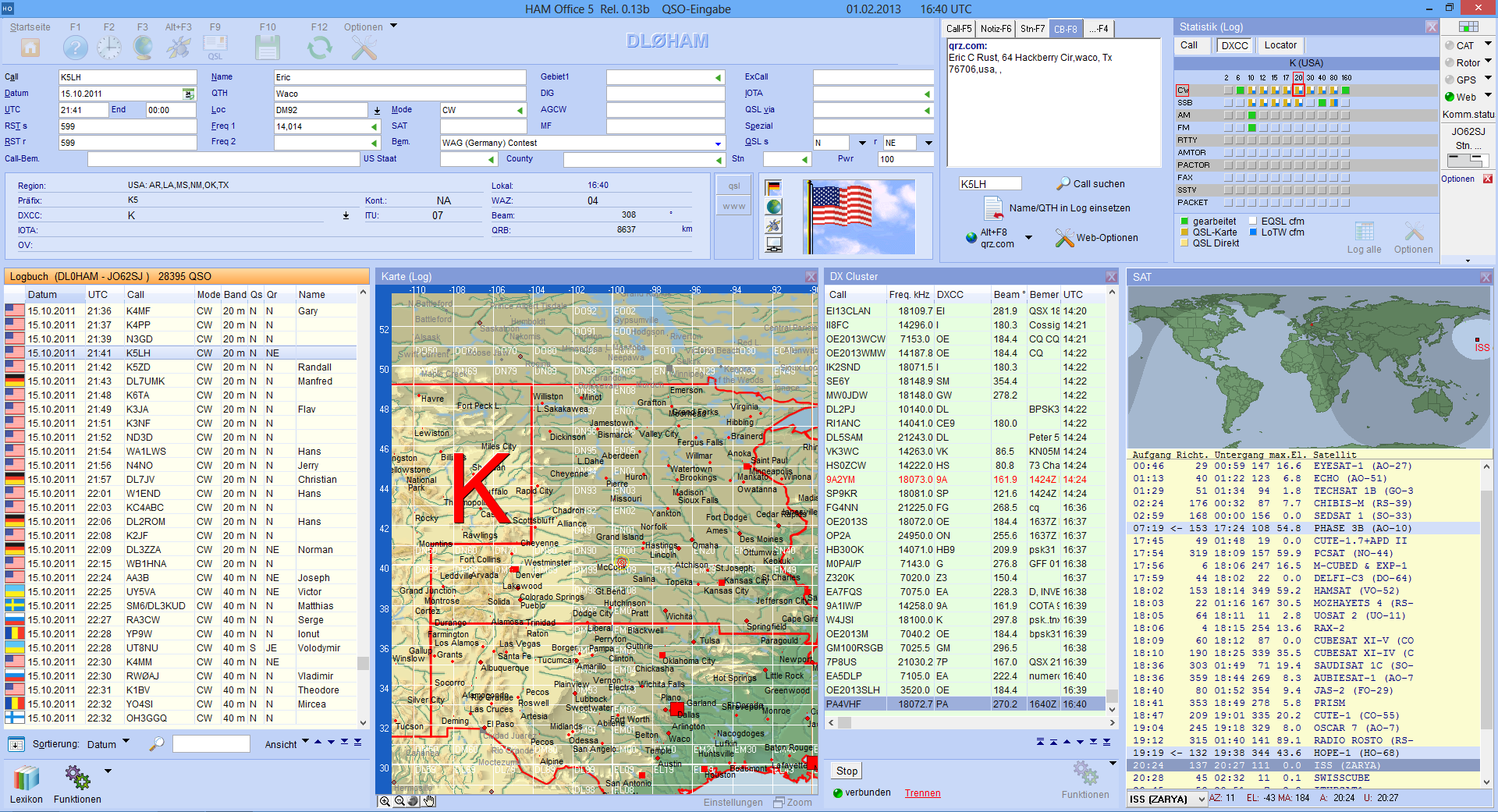
Task: Select the DXCC statistics tab
Action: pos(1234,46)
